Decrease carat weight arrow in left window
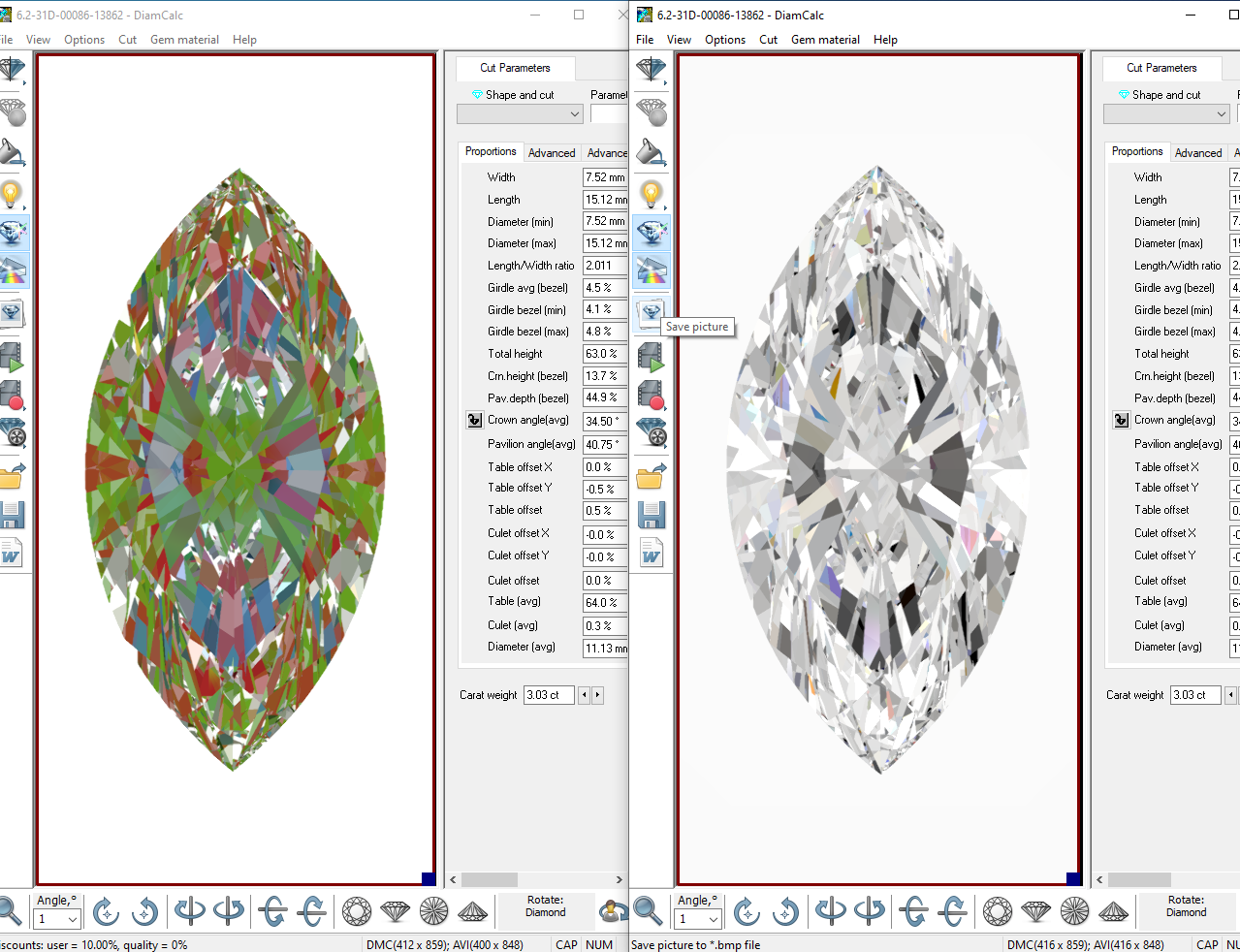The height and width of the screenshot is (952, 1240). tap(584, 695)
